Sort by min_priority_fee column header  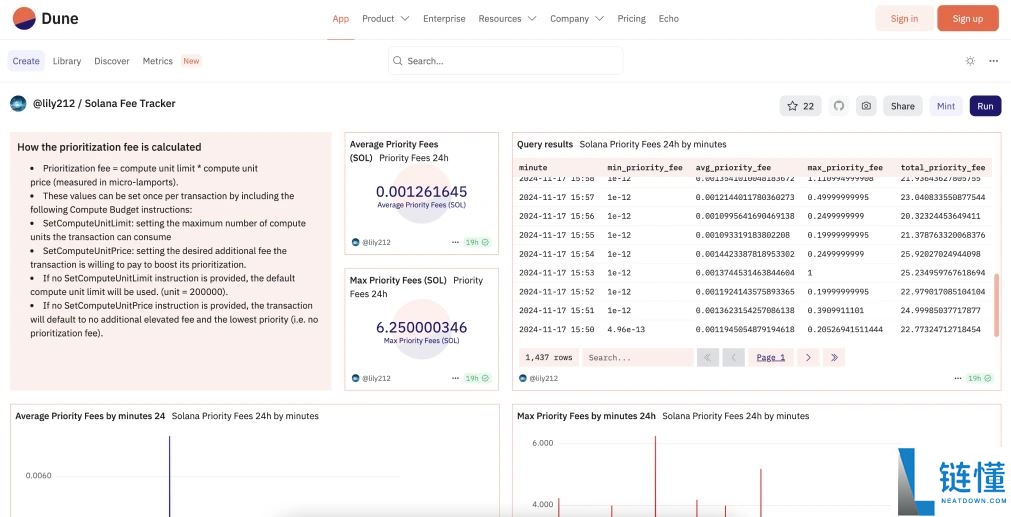pos(645,168)
